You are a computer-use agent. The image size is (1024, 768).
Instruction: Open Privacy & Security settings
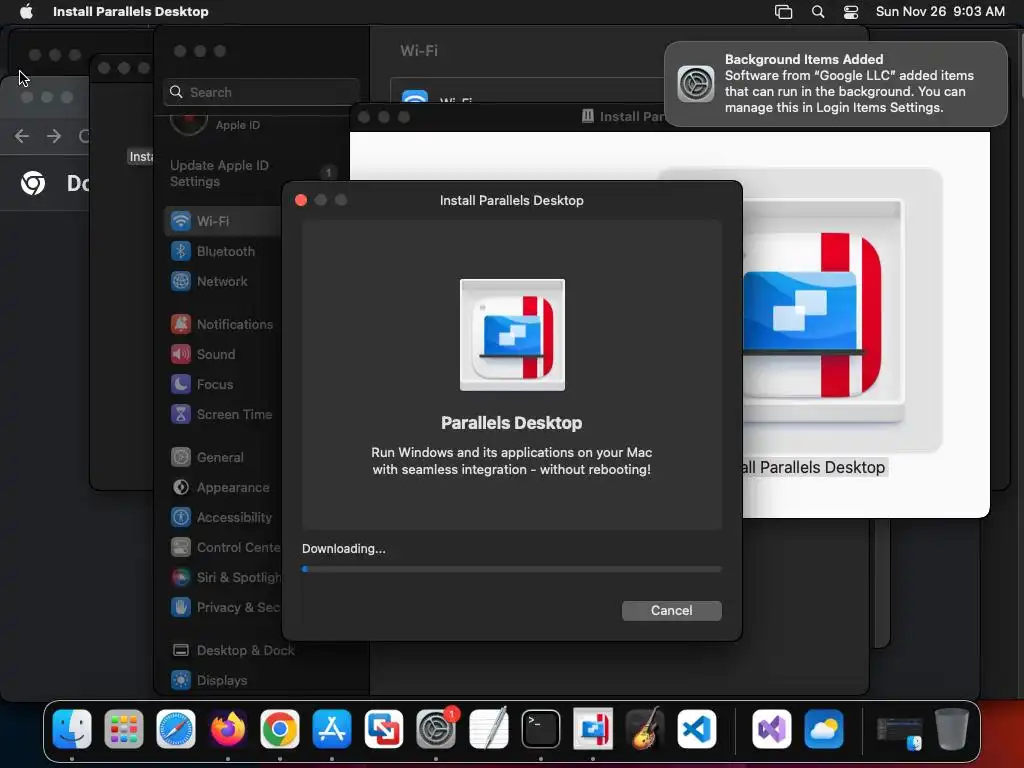[x=223, y=608]
